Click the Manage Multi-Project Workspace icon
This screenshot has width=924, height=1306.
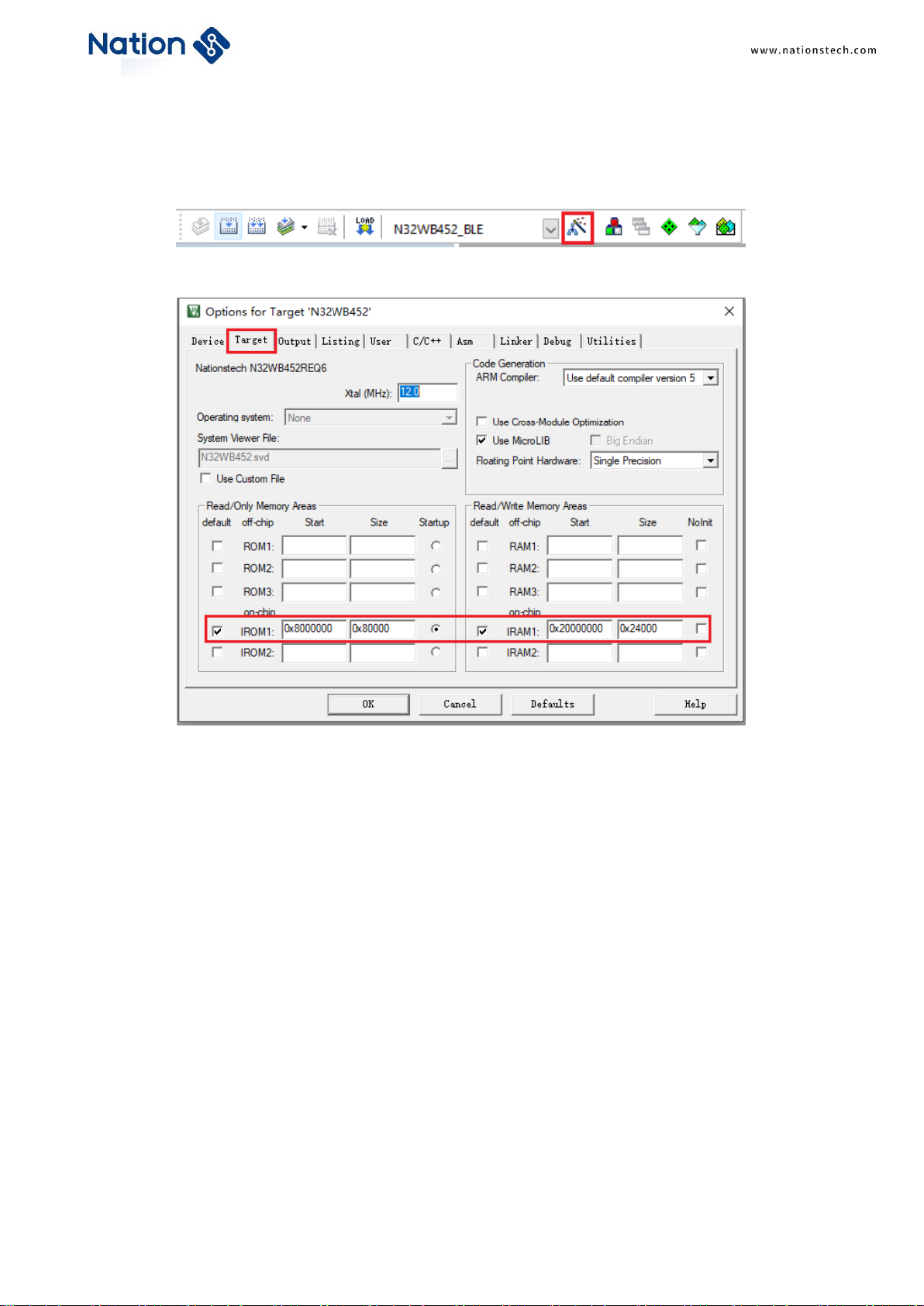point(641,227)
